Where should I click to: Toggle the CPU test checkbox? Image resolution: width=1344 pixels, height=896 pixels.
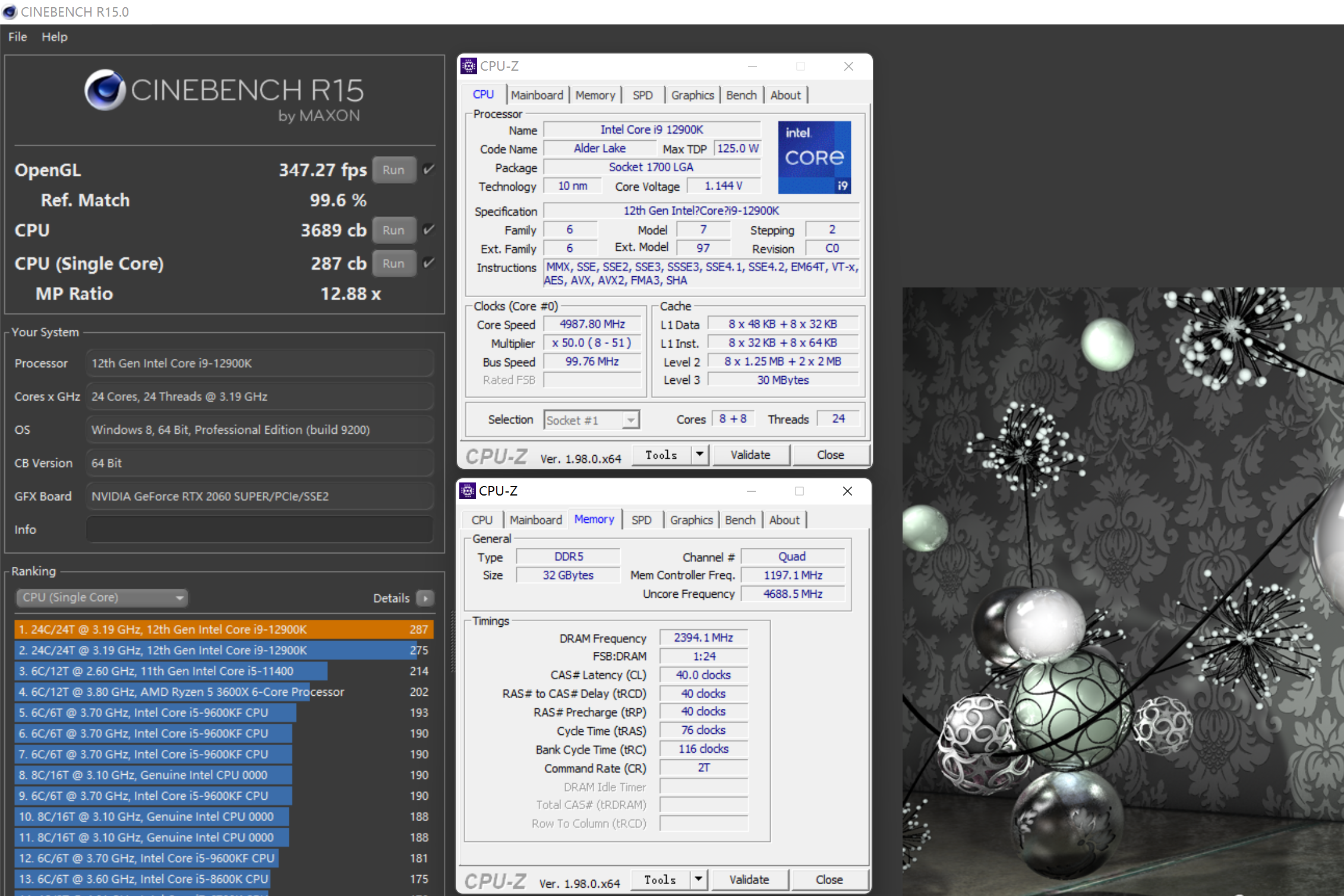[428, 230]
